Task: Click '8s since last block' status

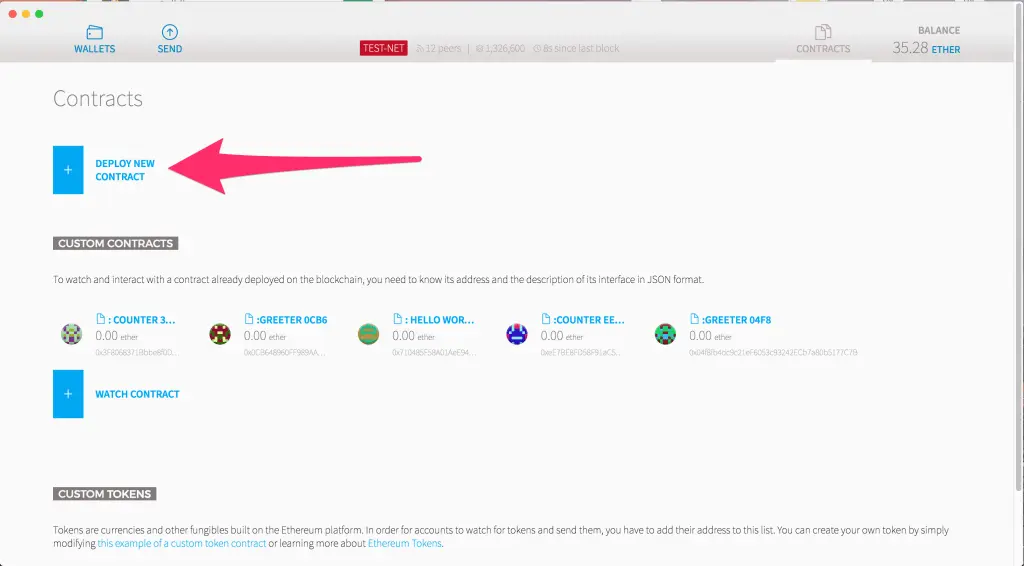Action: [581, 48]
